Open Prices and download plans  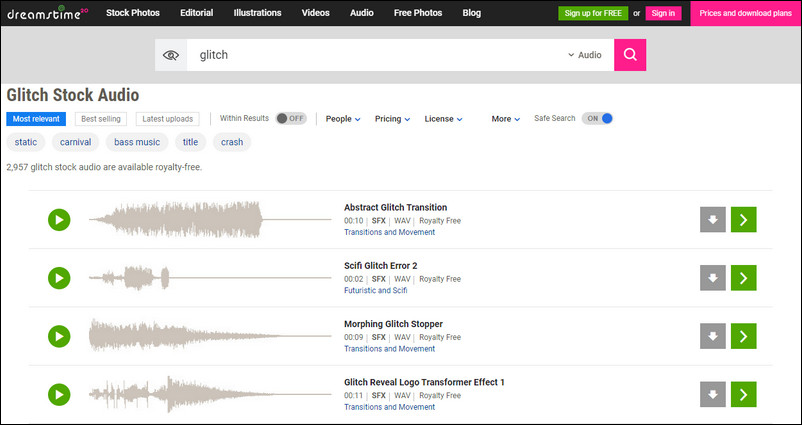[x=746, y=13]
